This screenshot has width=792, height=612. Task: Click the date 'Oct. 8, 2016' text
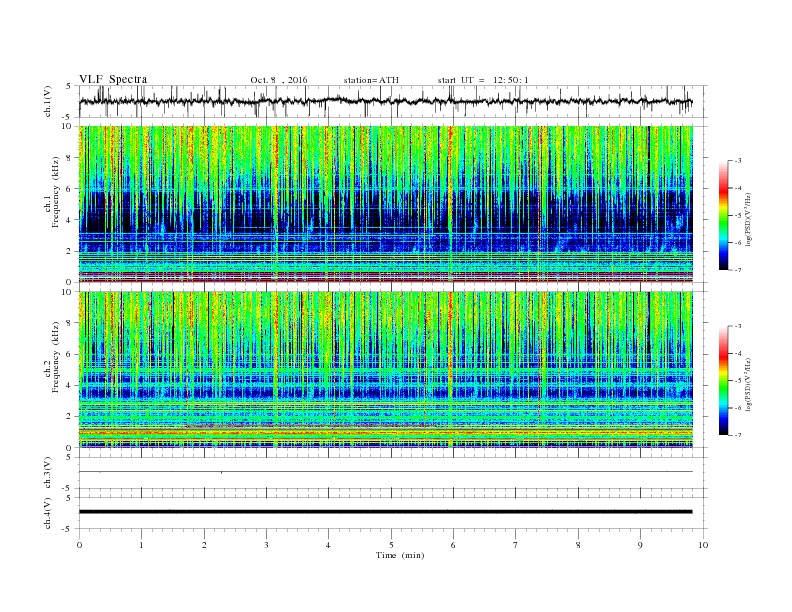coord(278,80)
